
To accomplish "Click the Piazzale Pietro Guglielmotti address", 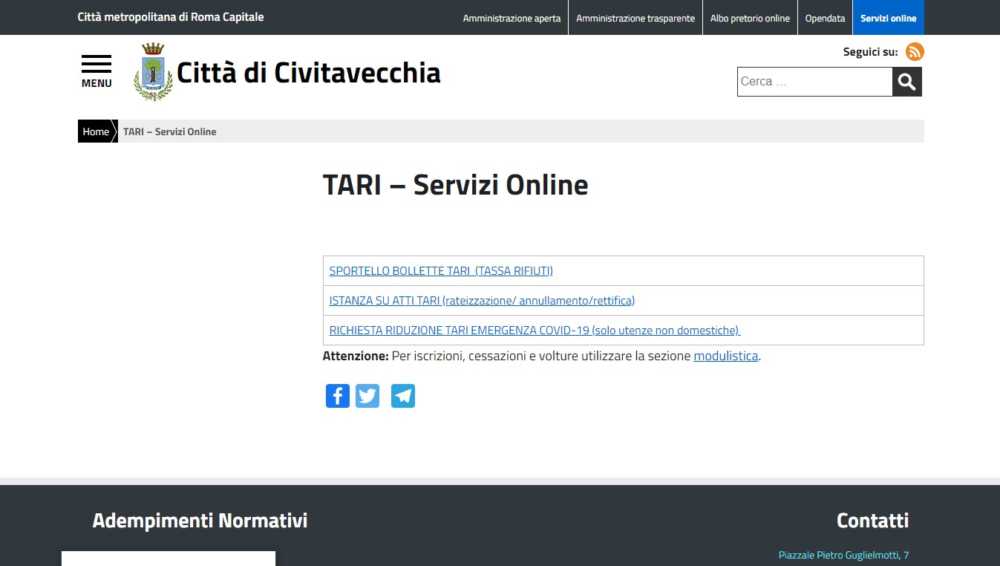I will tap(844, 555).
